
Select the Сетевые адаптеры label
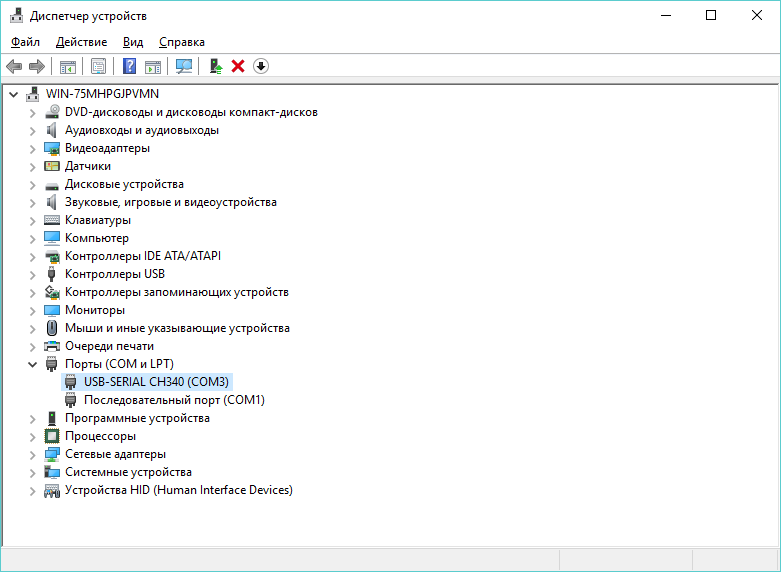click(115, 454)
